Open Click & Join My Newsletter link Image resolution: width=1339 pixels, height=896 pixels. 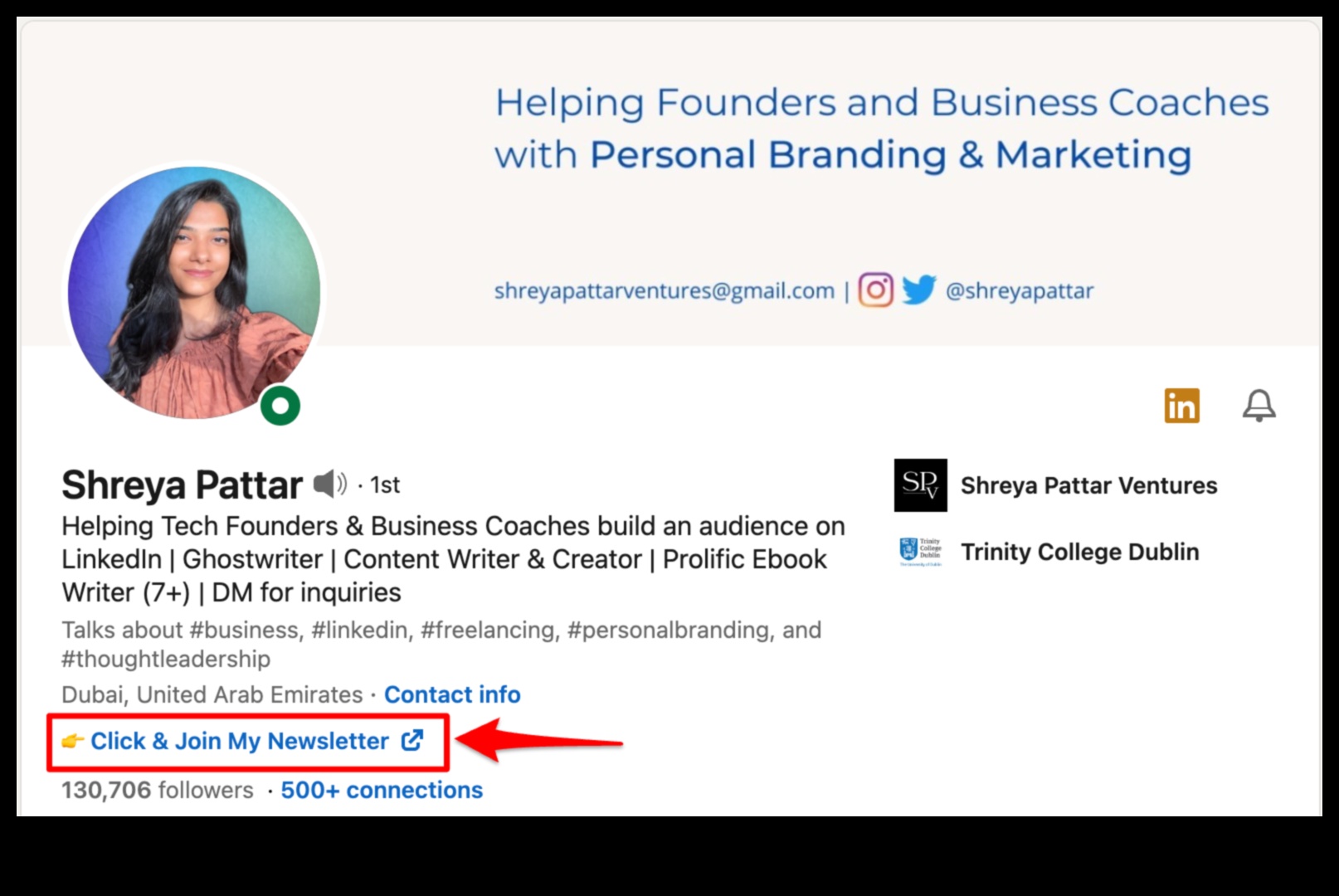pyautogui.click(x=240, y=741)
